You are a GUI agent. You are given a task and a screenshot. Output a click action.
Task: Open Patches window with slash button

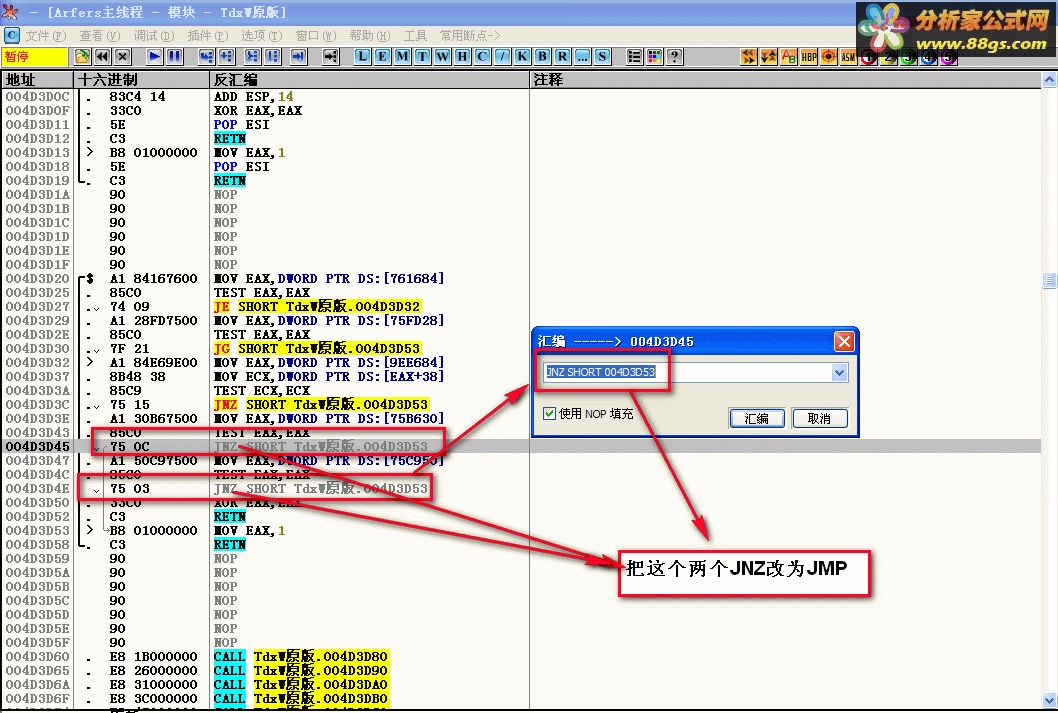point(502,57)
